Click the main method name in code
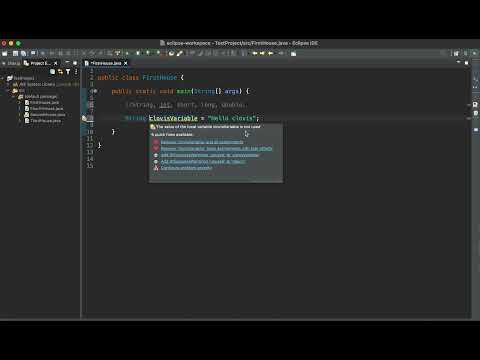The image size is (480, 360). pos(184,91)
